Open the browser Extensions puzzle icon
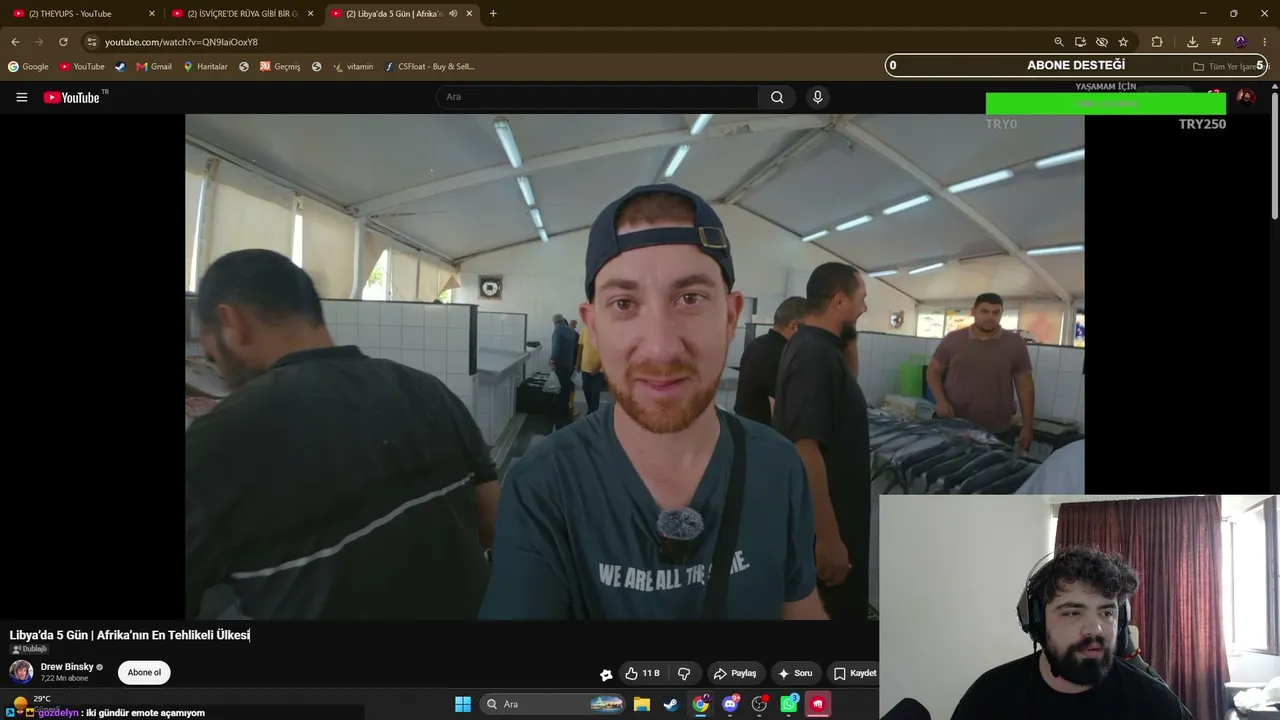 click(1157, 42)
